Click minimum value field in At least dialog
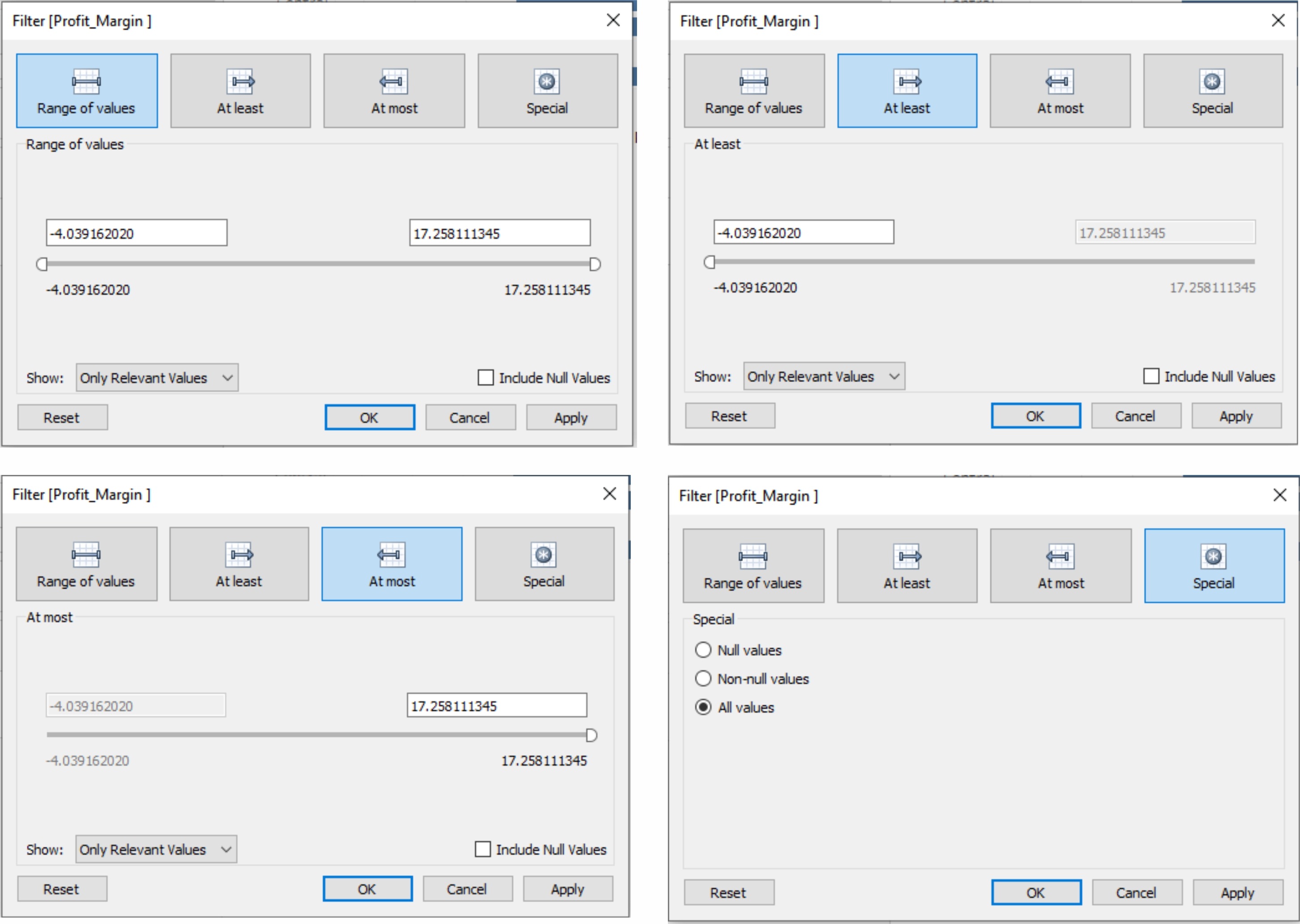Viewport: 1300px width, 924px height. 804,232
